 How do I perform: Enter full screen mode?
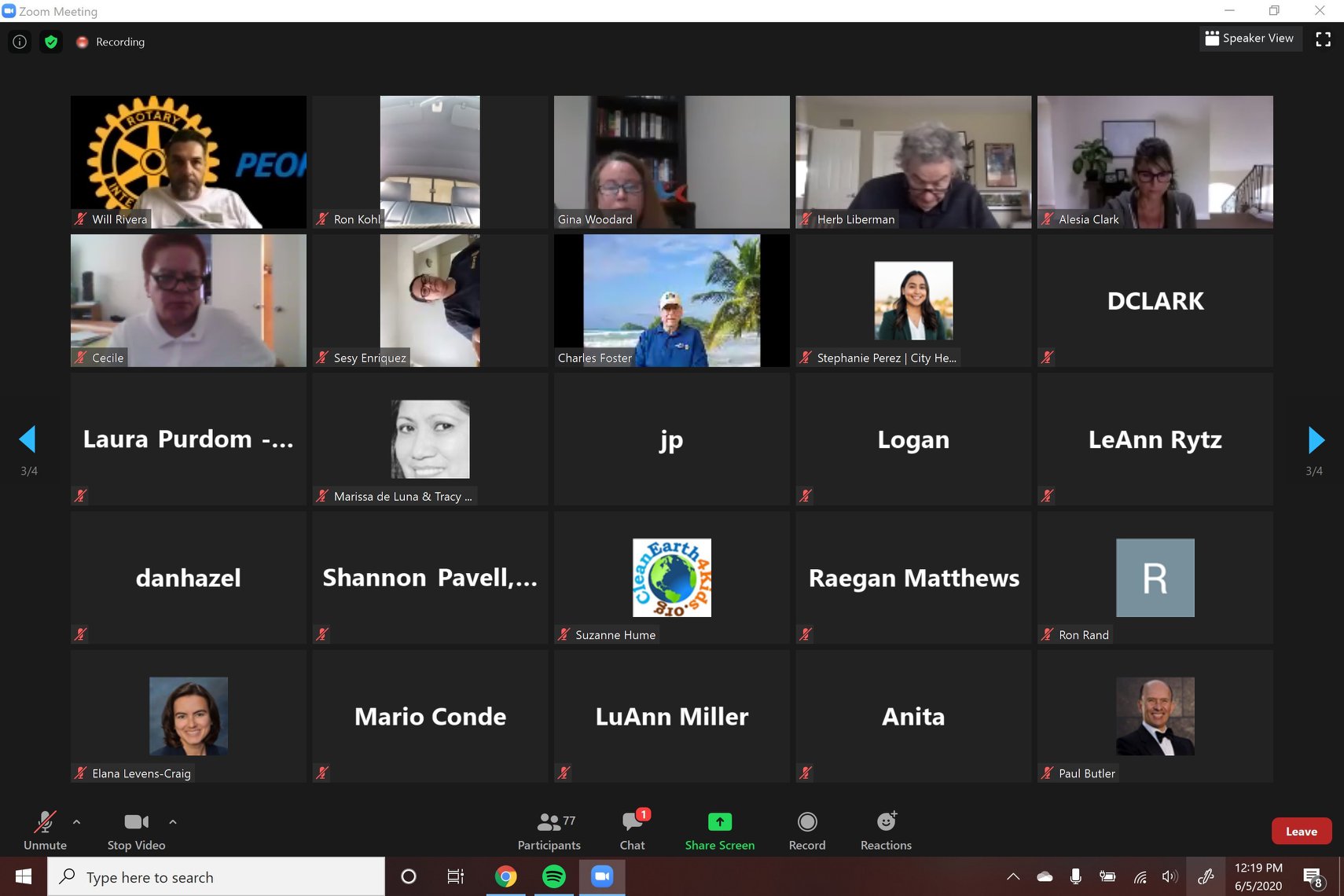[x=1323, y=39]
